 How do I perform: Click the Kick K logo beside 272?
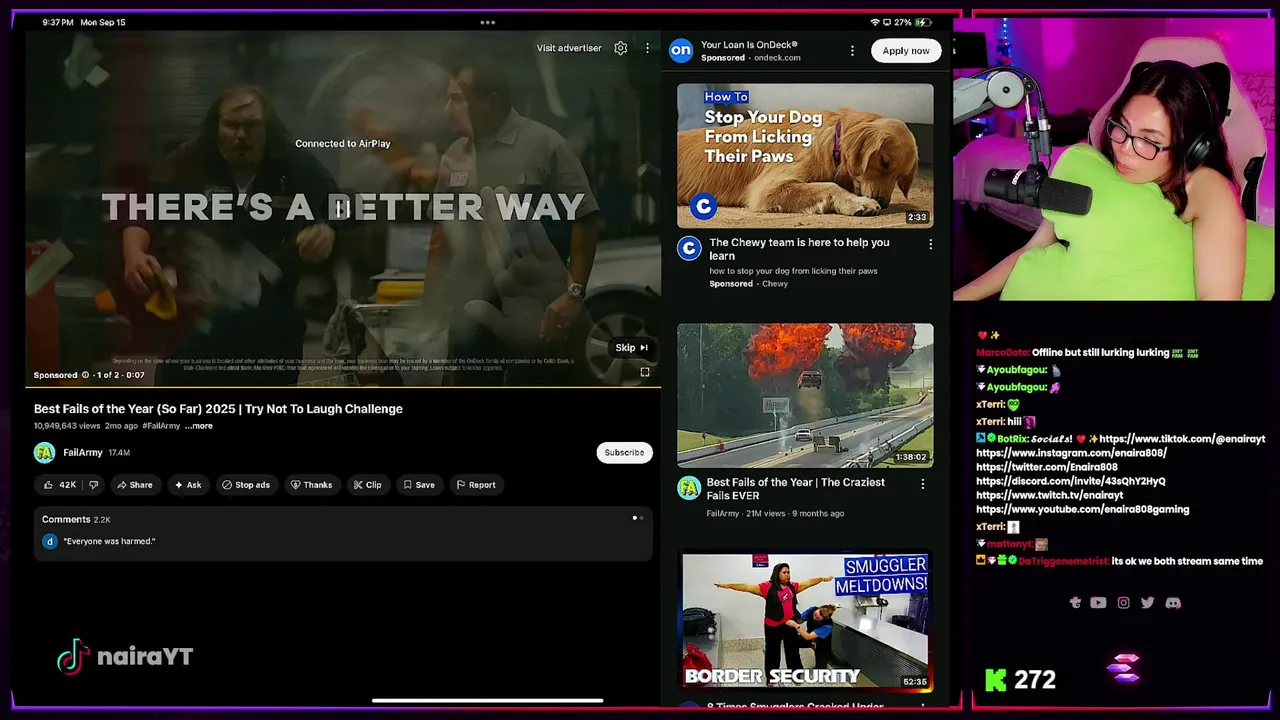tap(996, 680)
